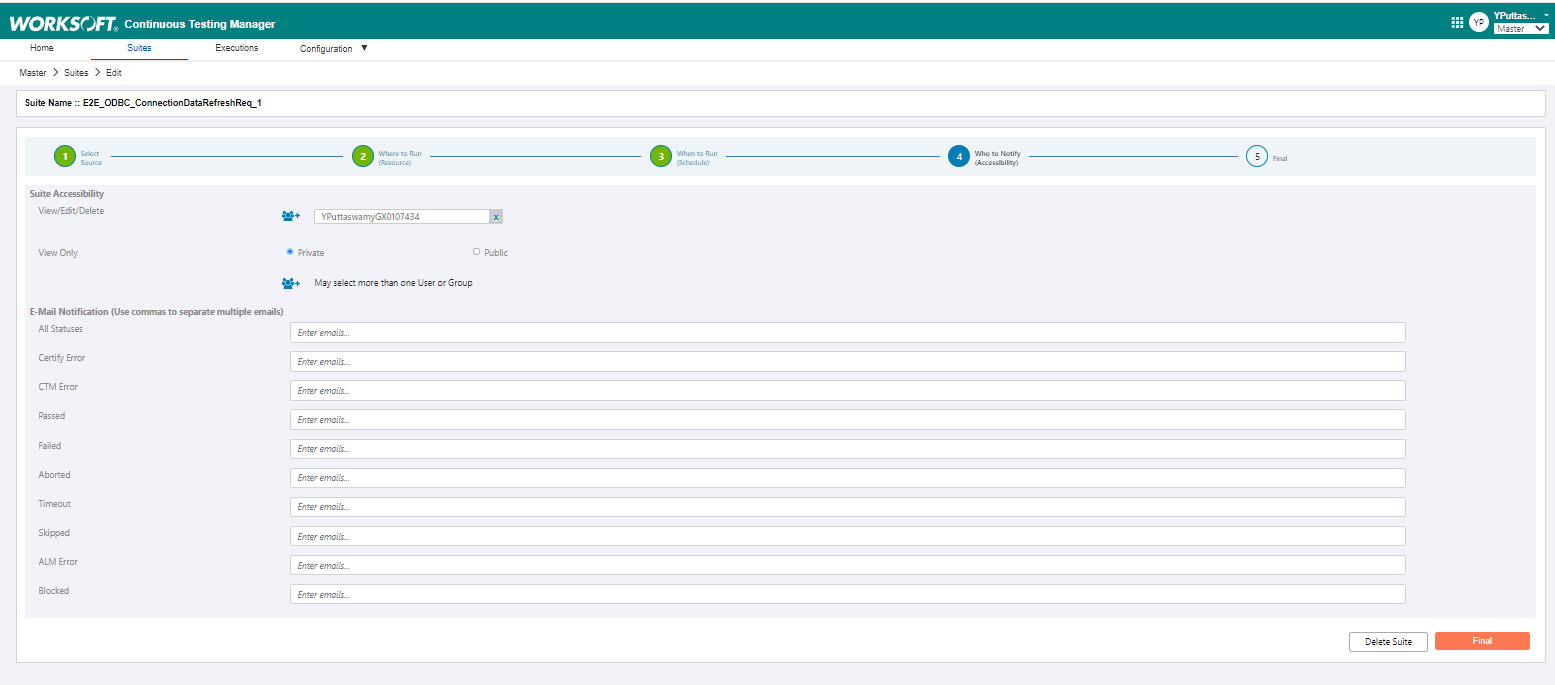Click Suites in the breadcrumb trail

pos(76,73)
